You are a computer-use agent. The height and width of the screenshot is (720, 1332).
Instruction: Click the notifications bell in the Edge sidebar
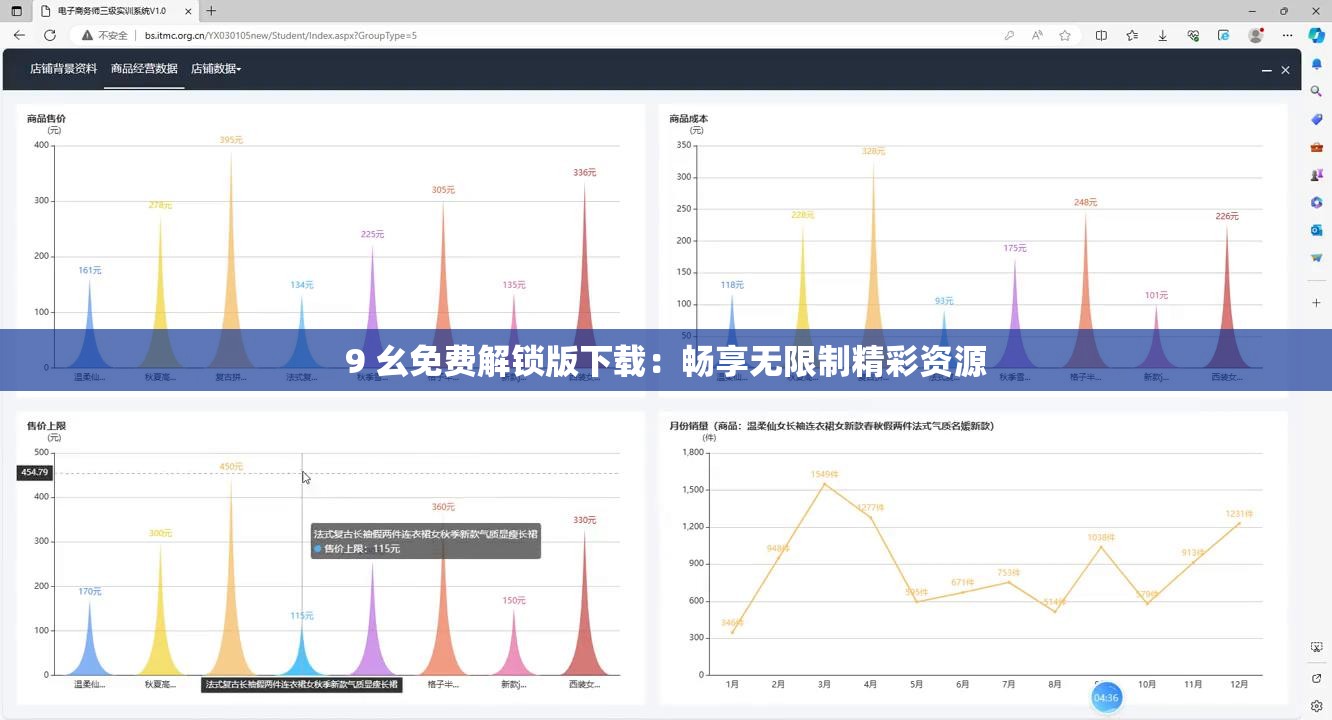pos(1317,64)
